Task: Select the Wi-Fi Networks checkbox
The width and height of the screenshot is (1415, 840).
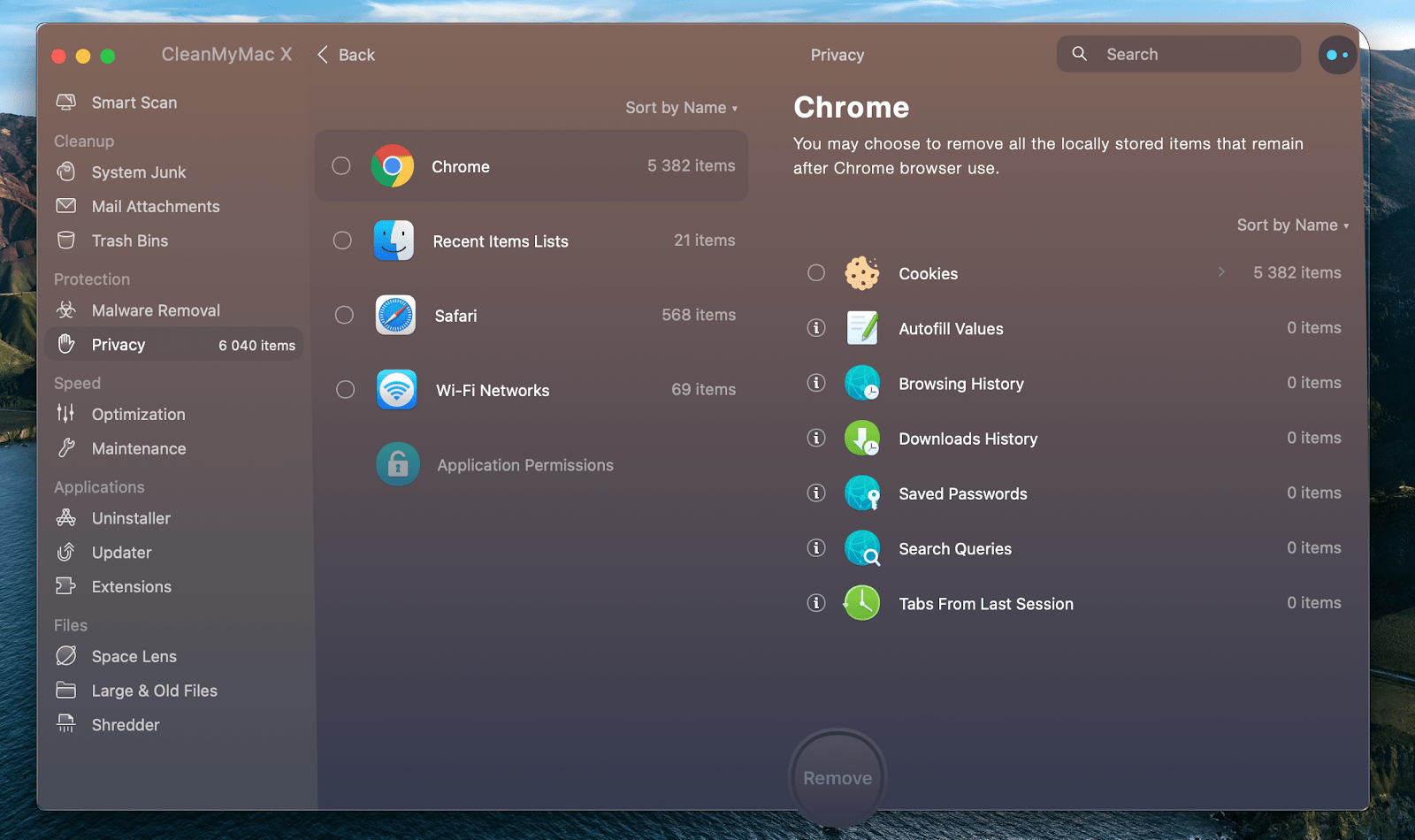Action: coord(345,389)
